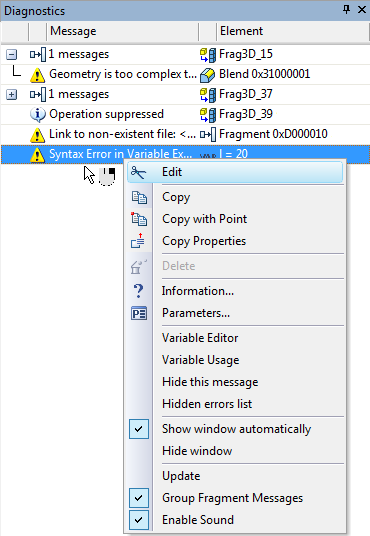
Task: Click the question mark Information icon
Action: coord(138,291)
